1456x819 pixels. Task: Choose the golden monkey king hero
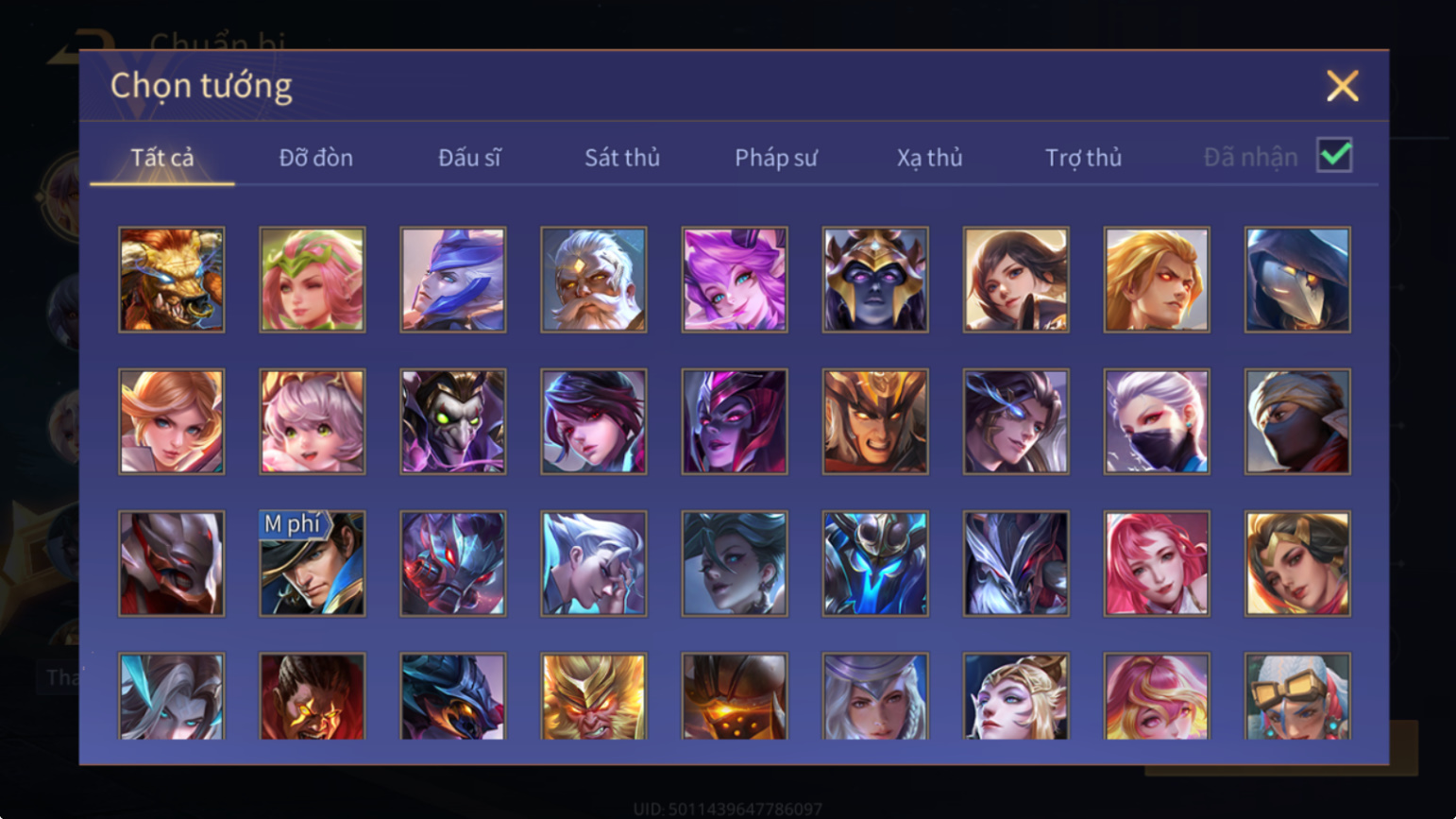pos(594,696)
